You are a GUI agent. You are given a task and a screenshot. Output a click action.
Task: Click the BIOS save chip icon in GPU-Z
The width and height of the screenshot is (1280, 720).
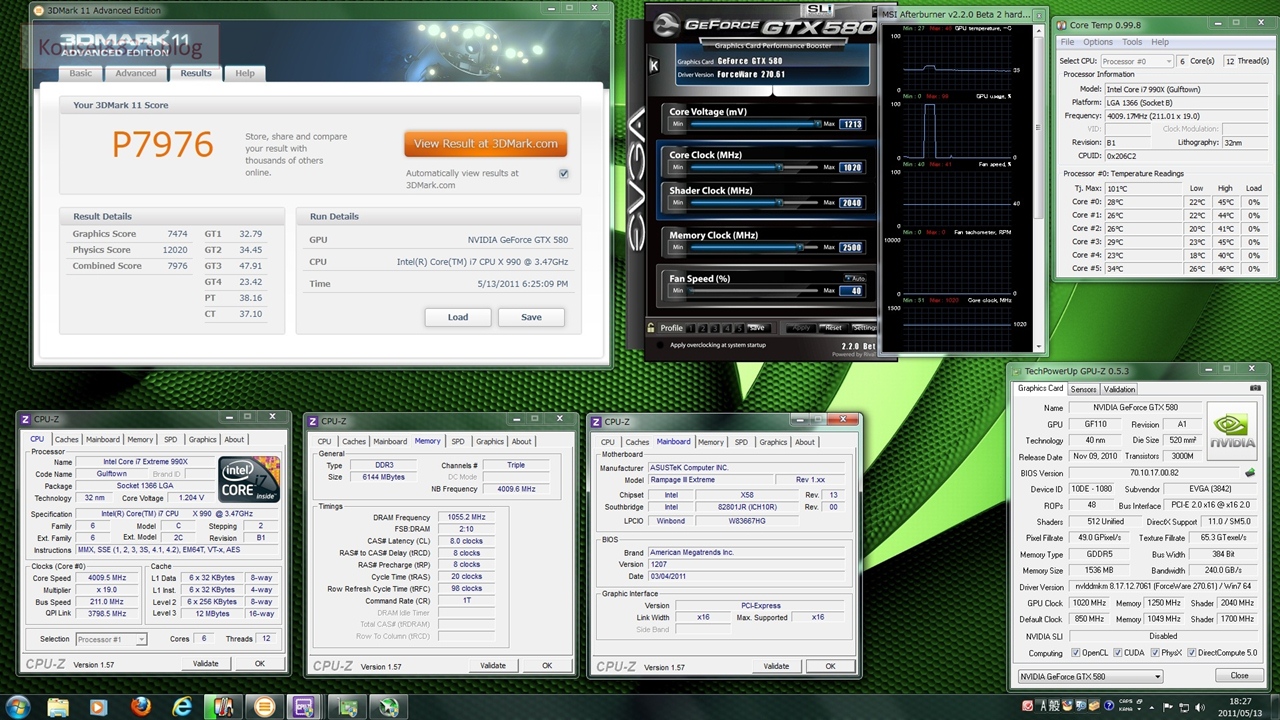[1249, 473]
